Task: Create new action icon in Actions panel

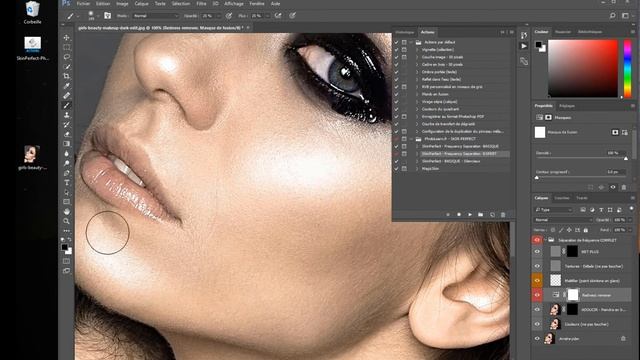Action: (x=492, y=215)
